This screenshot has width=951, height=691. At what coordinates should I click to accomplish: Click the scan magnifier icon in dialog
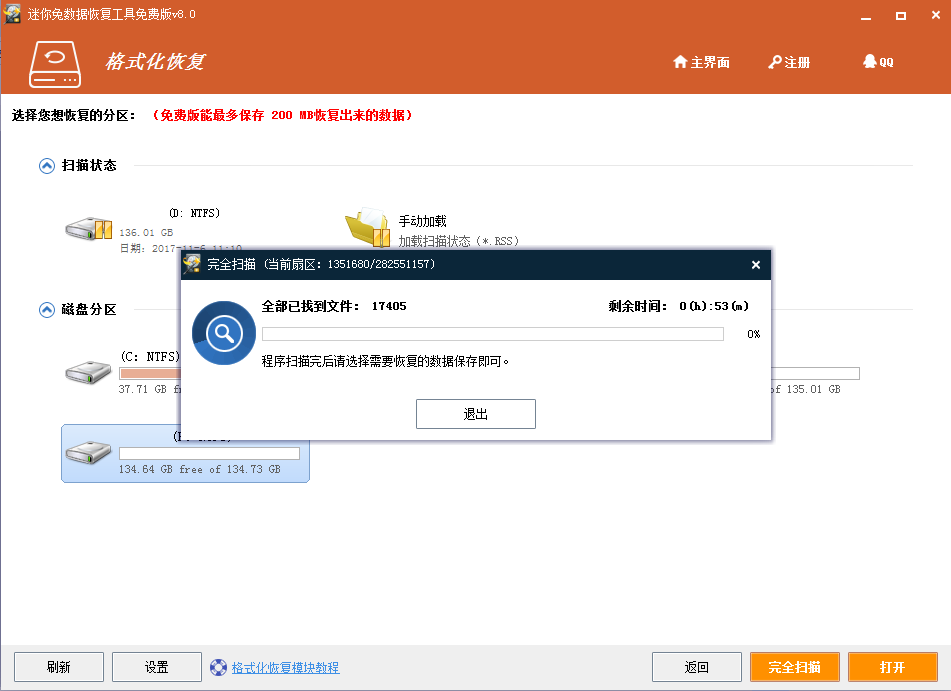224,332
